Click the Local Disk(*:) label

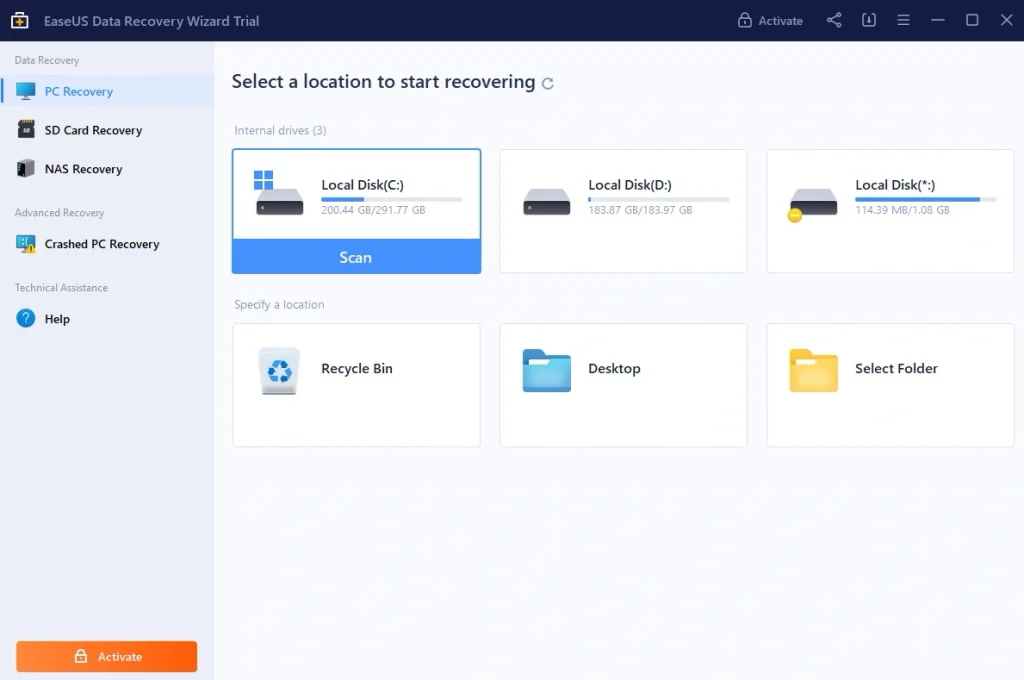pyautogui.click(x=895, y=185)
